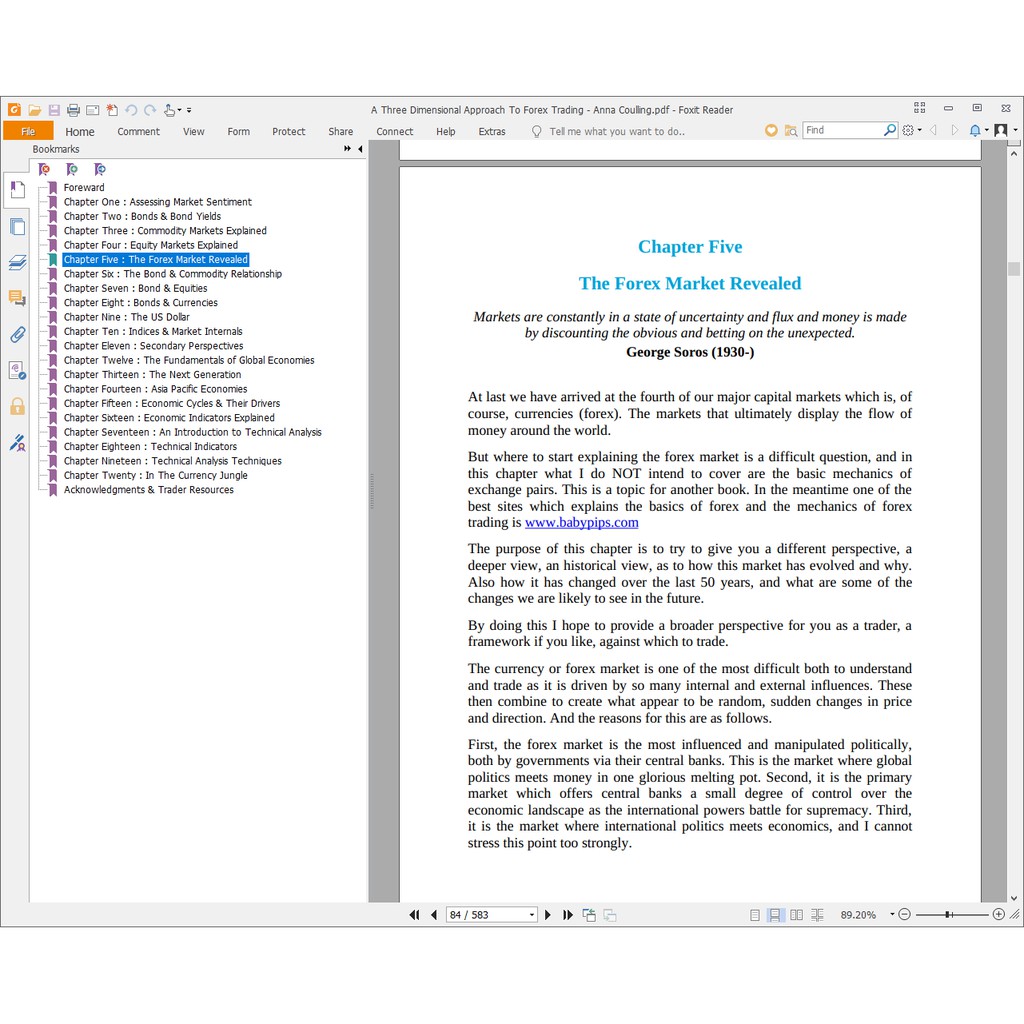Open the Security lock sidebar icon

pyautogui.click(x=18, y=406)
